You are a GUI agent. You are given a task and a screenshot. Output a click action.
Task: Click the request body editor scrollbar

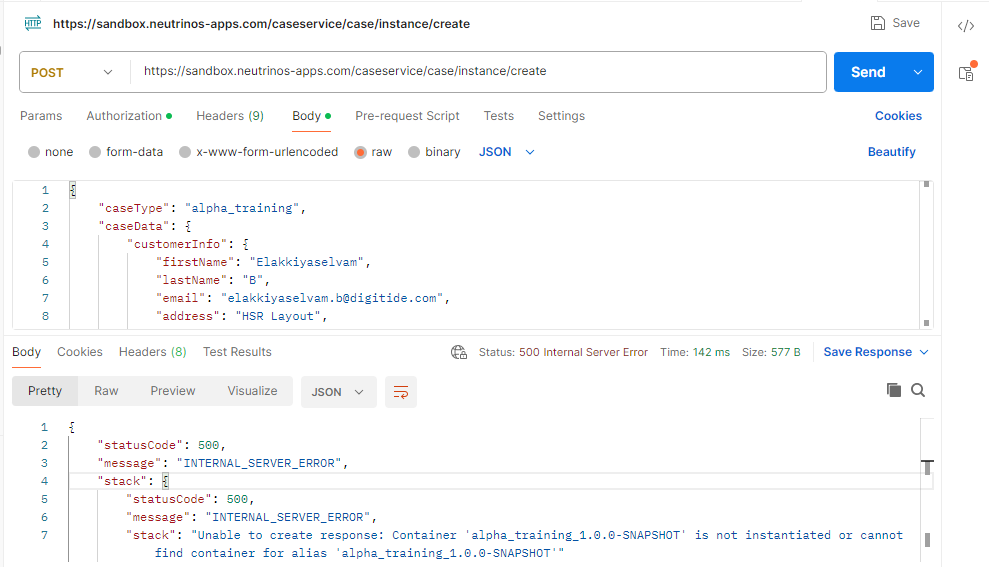pyautogui.click(x=926, y=254)
